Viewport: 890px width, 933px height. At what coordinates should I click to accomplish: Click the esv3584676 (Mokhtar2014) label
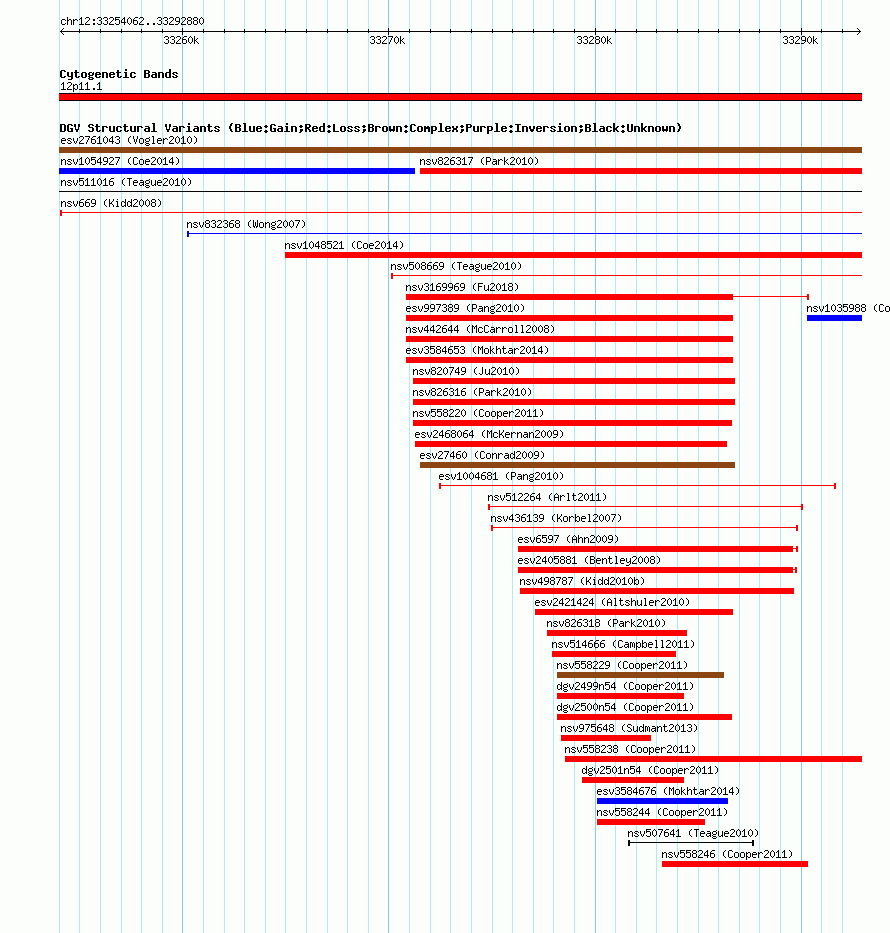point(668,791)
